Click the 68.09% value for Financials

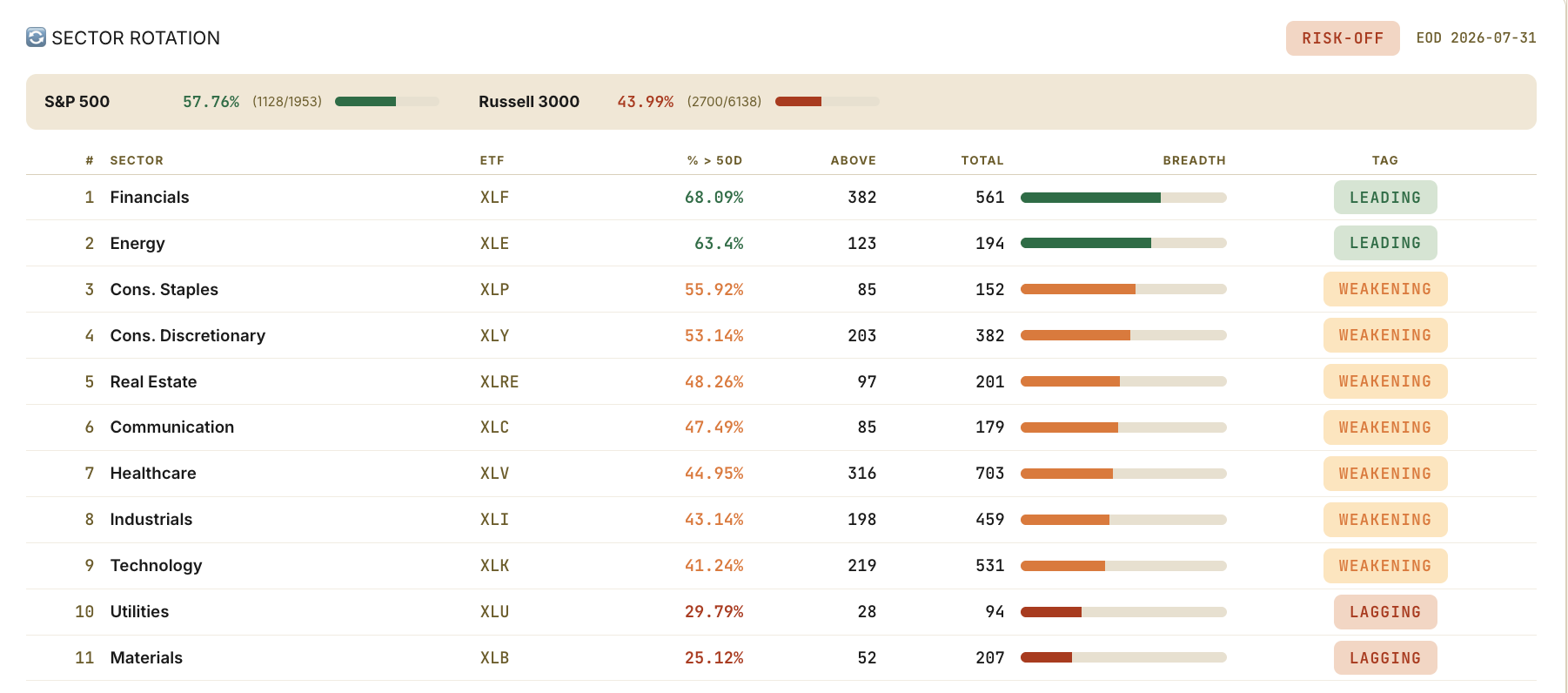pyautogui.click(x=714, y=198)
